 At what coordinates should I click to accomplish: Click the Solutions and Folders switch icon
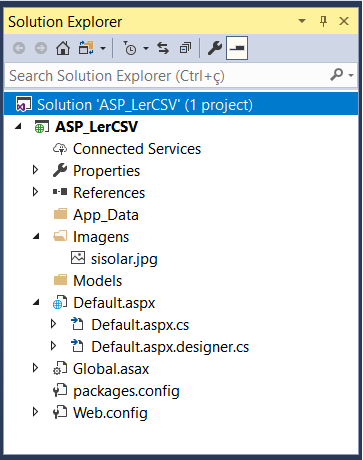(x=86, y=48)
